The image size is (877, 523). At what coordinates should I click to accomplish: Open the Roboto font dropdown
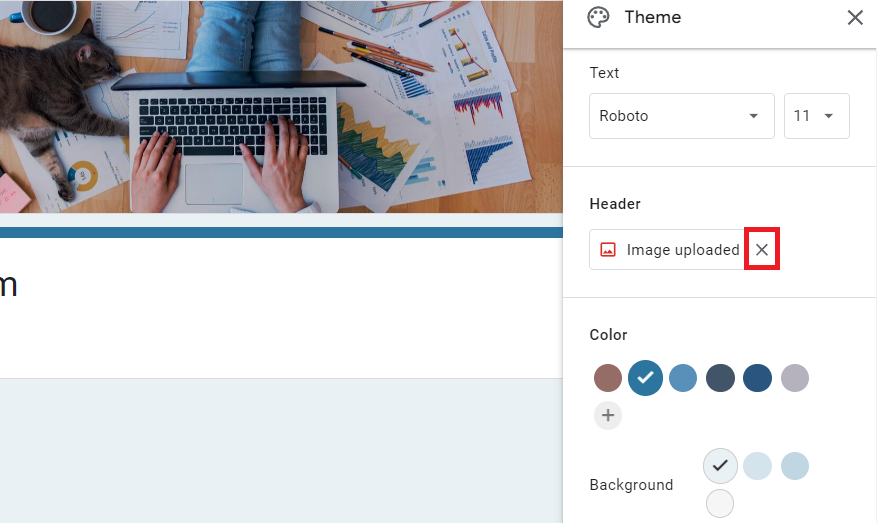[x=681, y=116]
